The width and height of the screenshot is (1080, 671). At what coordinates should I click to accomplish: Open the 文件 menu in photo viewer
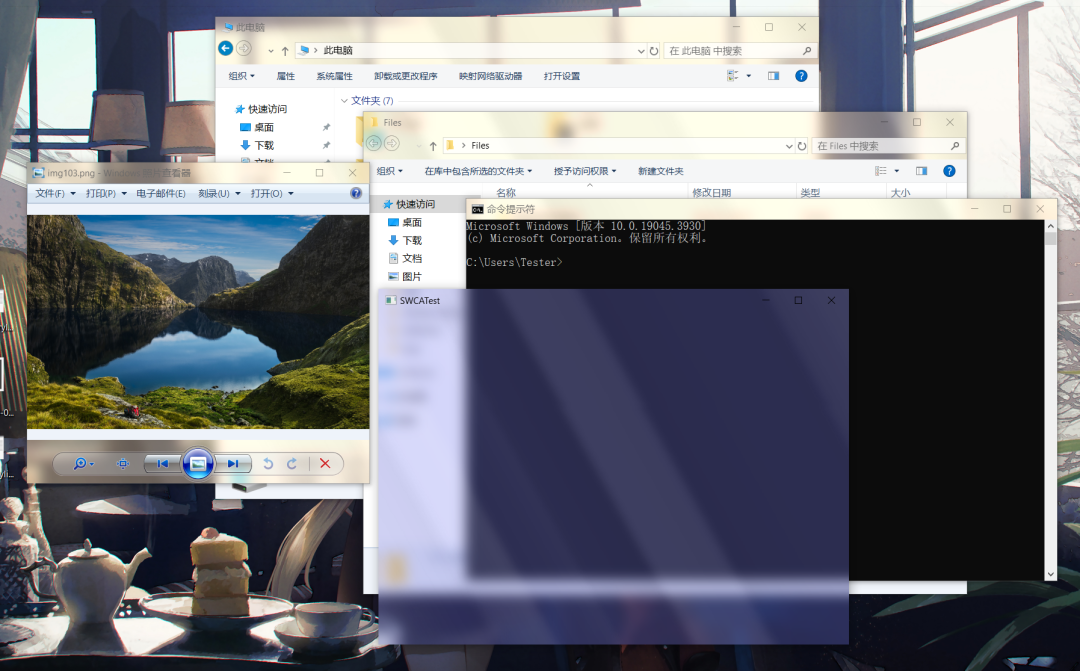[49, 193]
